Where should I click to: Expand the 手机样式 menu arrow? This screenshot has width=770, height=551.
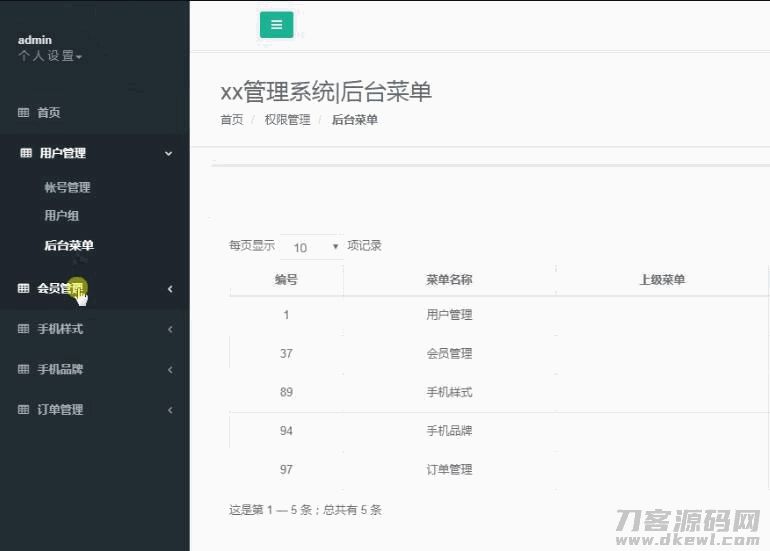pos(170,329)
